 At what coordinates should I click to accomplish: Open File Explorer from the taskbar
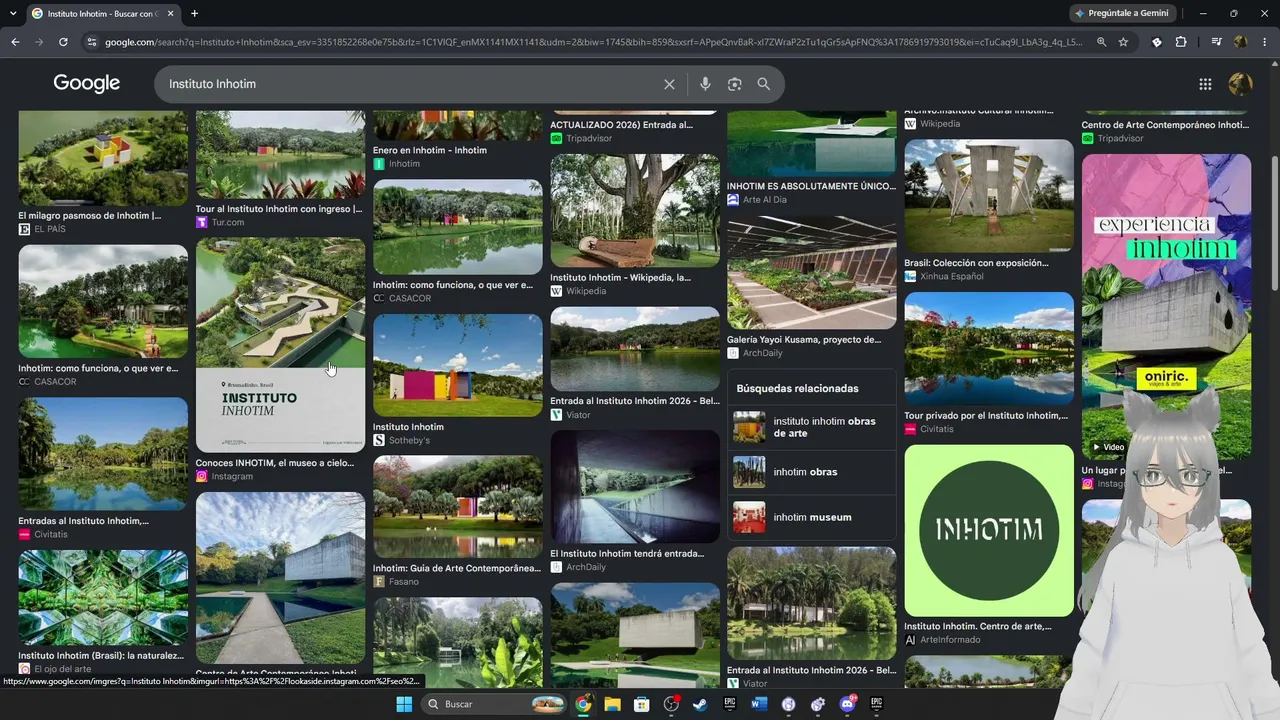612,704
